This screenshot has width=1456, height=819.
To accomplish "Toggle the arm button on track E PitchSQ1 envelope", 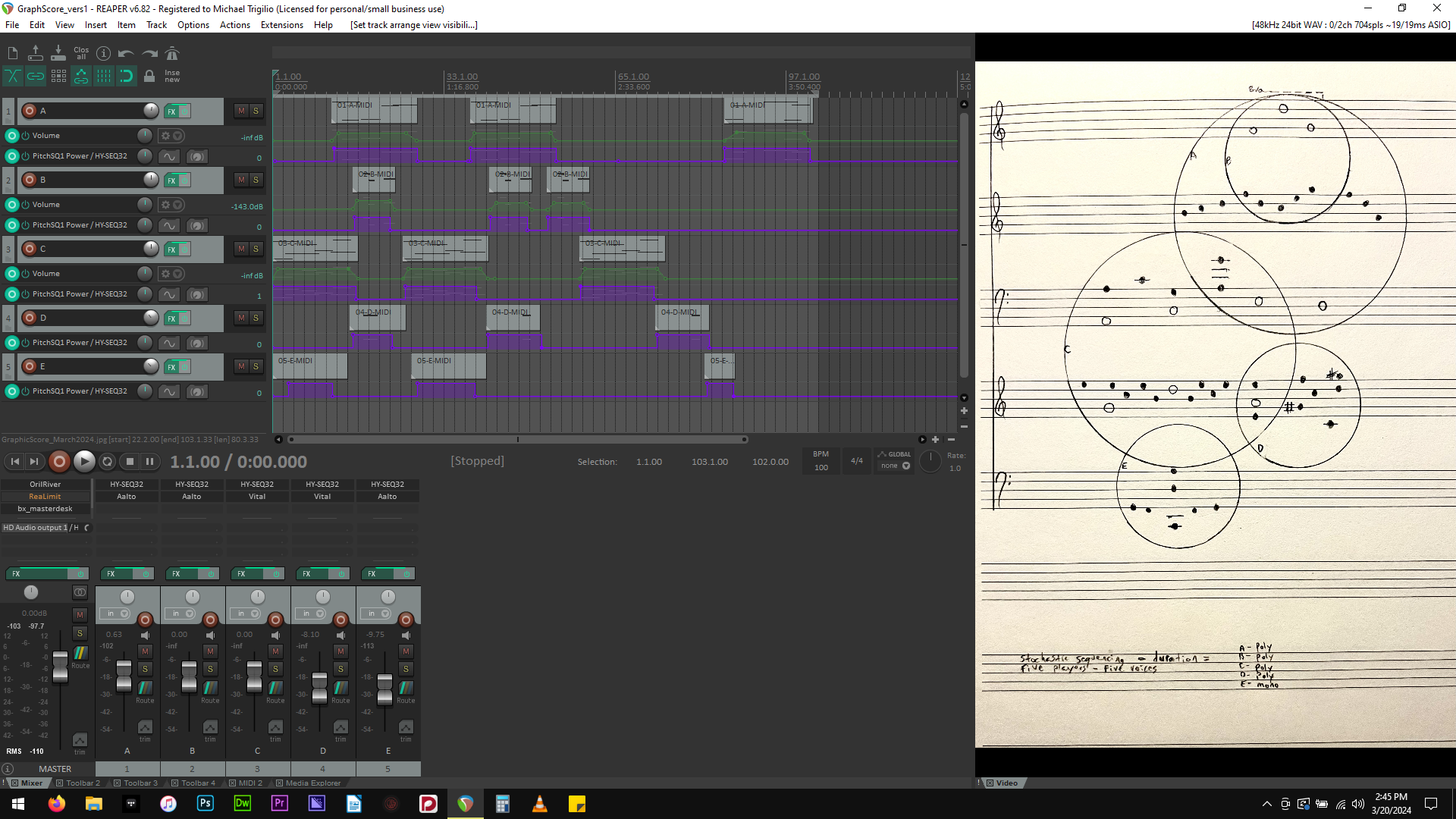I will click(x=11, y=391).
